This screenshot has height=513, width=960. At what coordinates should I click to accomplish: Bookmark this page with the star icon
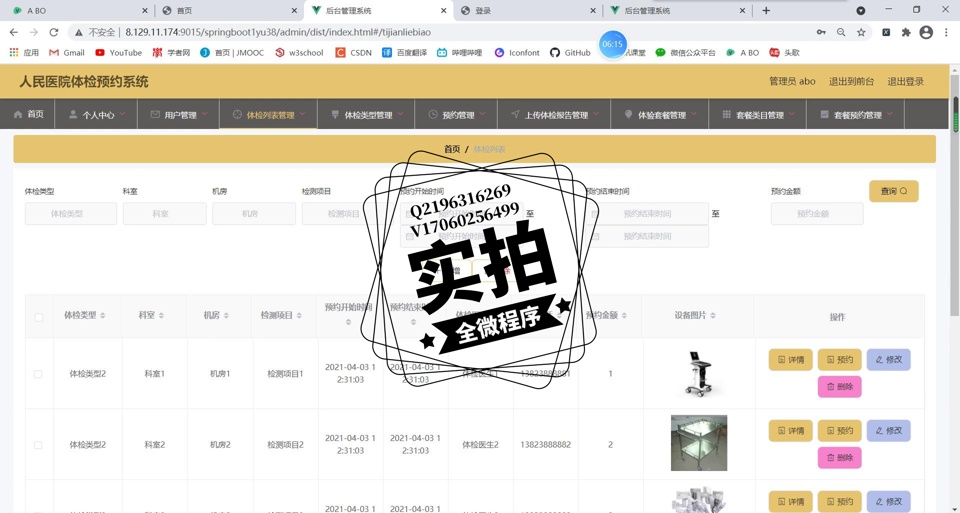[861, 32]
